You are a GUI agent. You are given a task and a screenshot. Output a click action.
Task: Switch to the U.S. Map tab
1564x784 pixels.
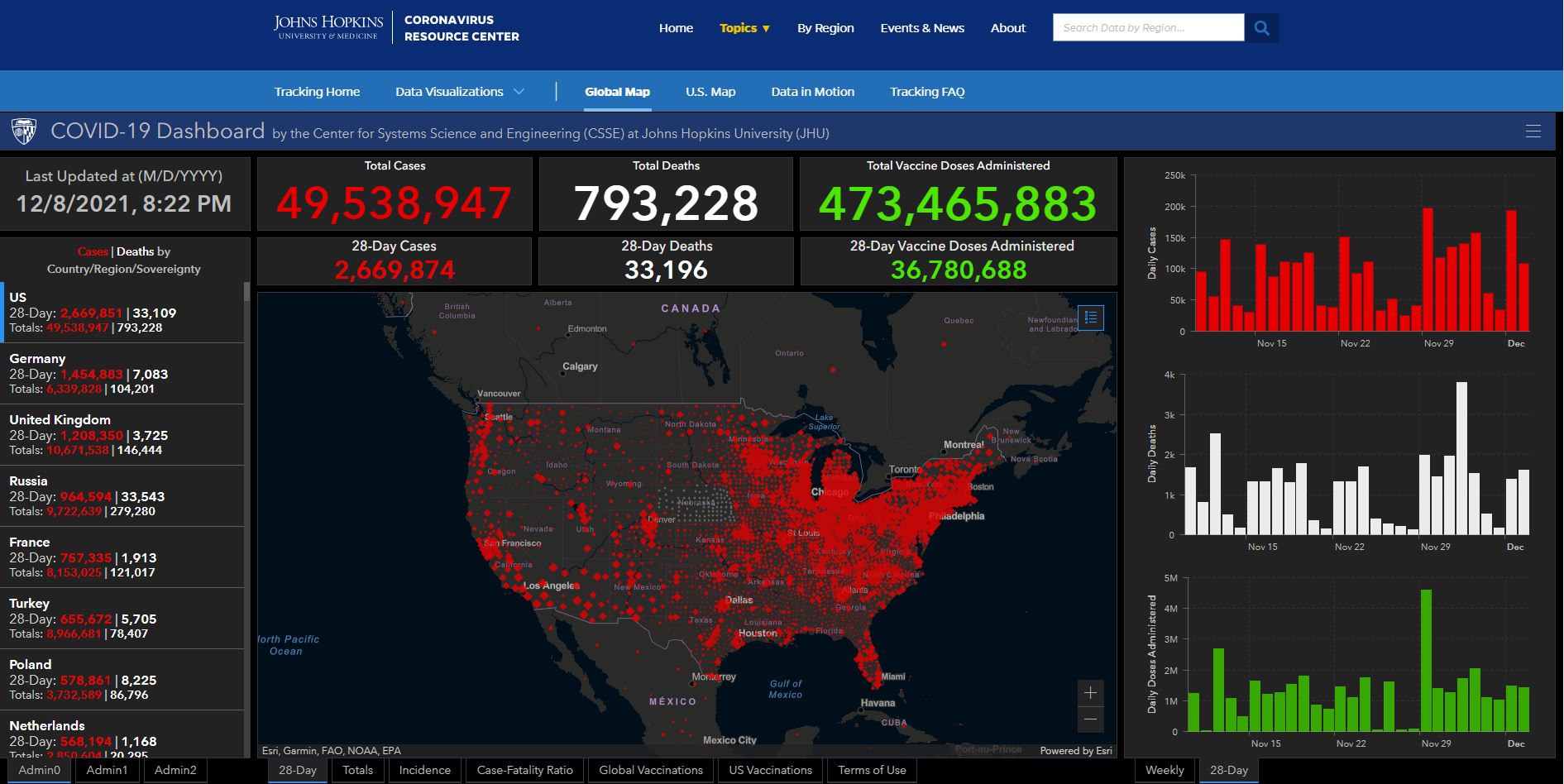point(710,92)
